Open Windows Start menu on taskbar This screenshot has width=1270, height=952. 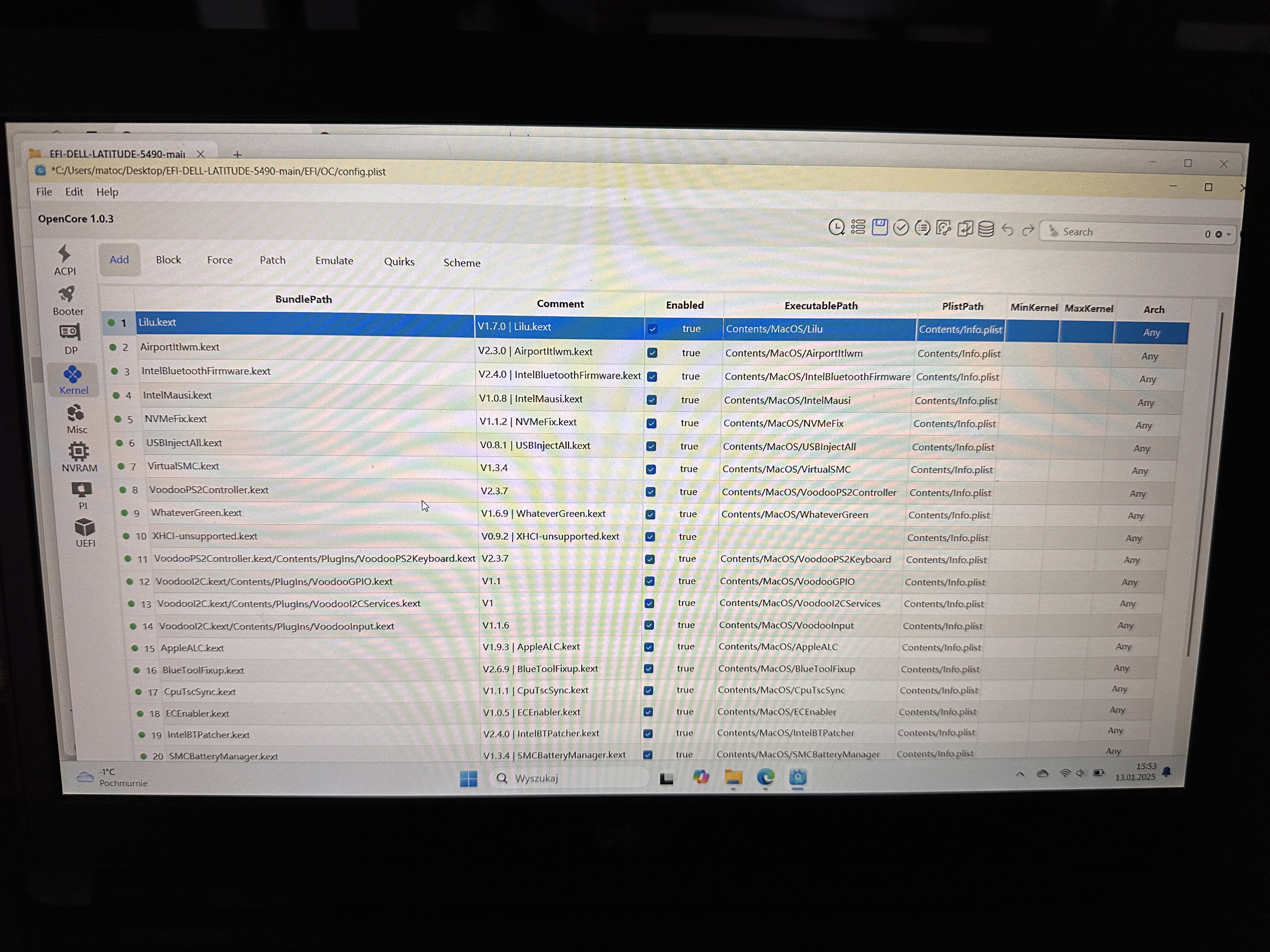point(468,778)
